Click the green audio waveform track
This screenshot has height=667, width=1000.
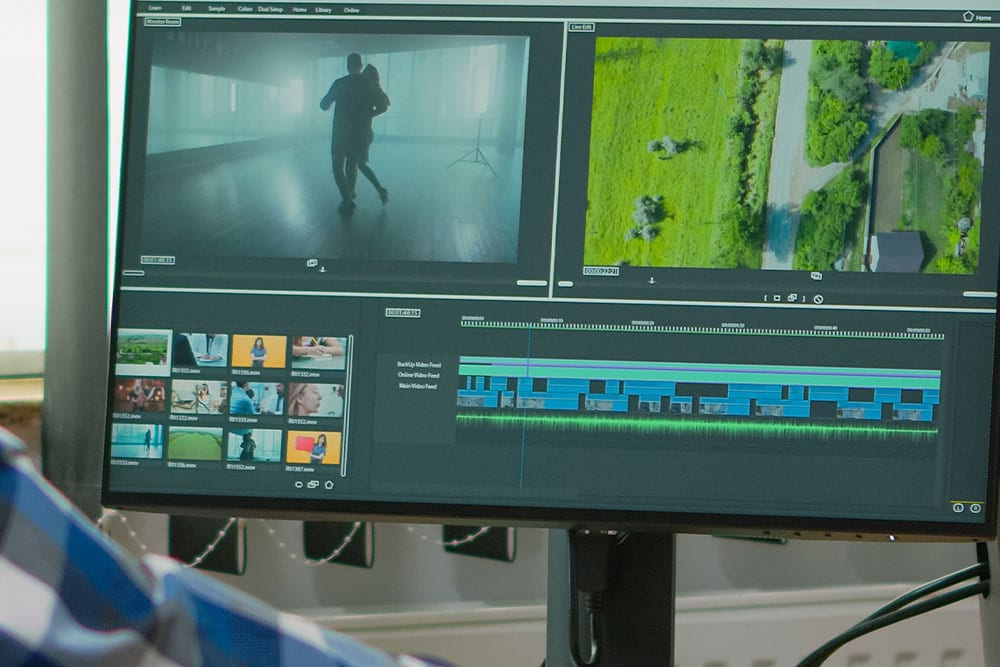[x=697, y=425]
